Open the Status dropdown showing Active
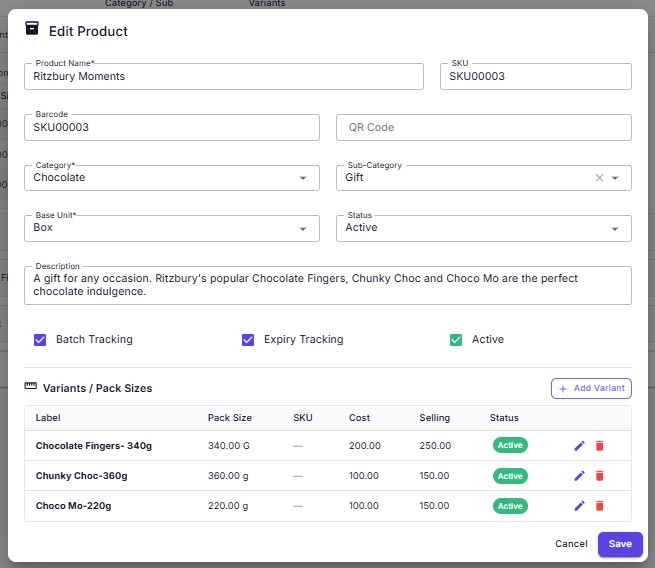 pyautogui.click(x=484, y=228)
